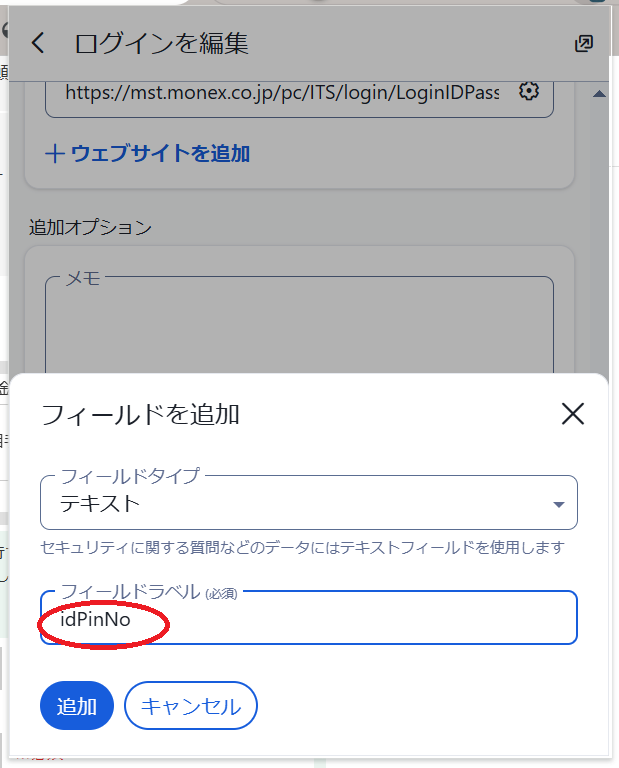
Task: Click the back arrow in the header
Action: pos(39,43)
